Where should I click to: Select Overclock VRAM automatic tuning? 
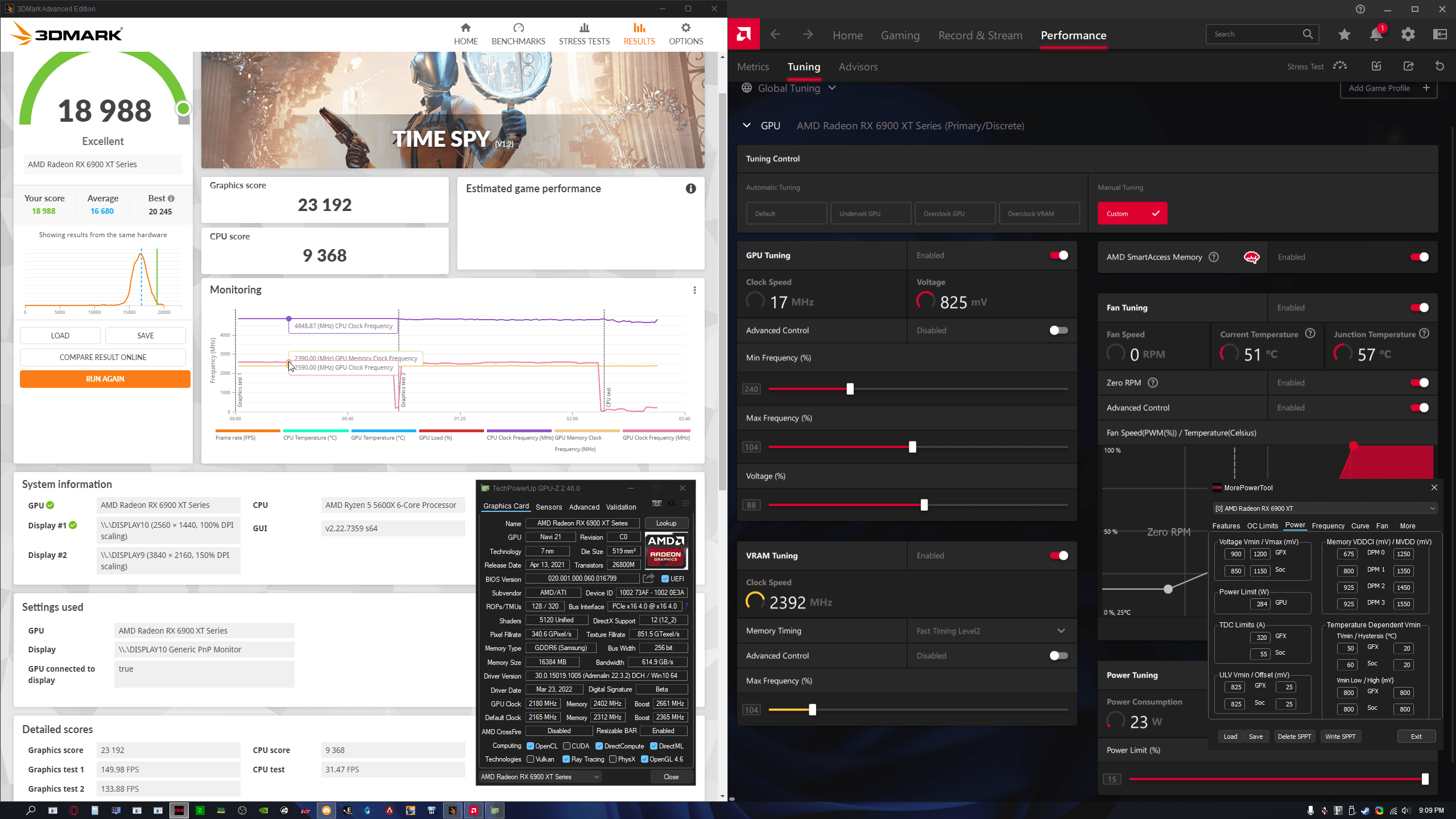point(1039,213)
